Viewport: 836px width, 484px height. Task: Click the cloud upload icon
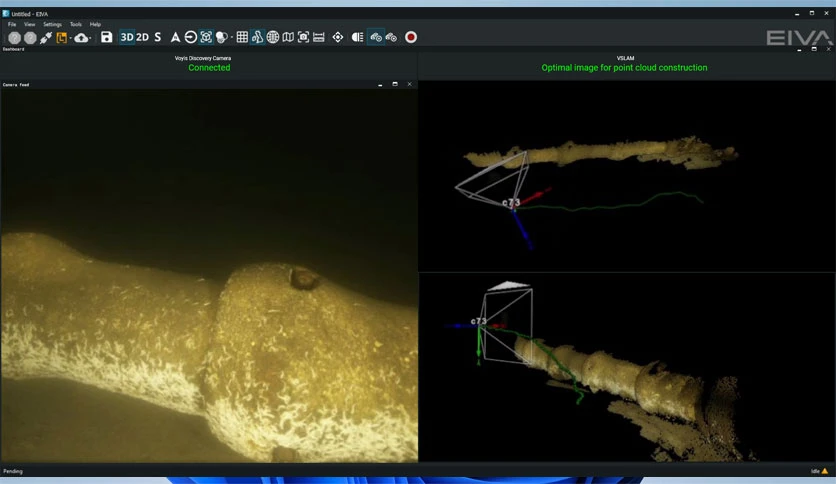click(x=81, y=37)
